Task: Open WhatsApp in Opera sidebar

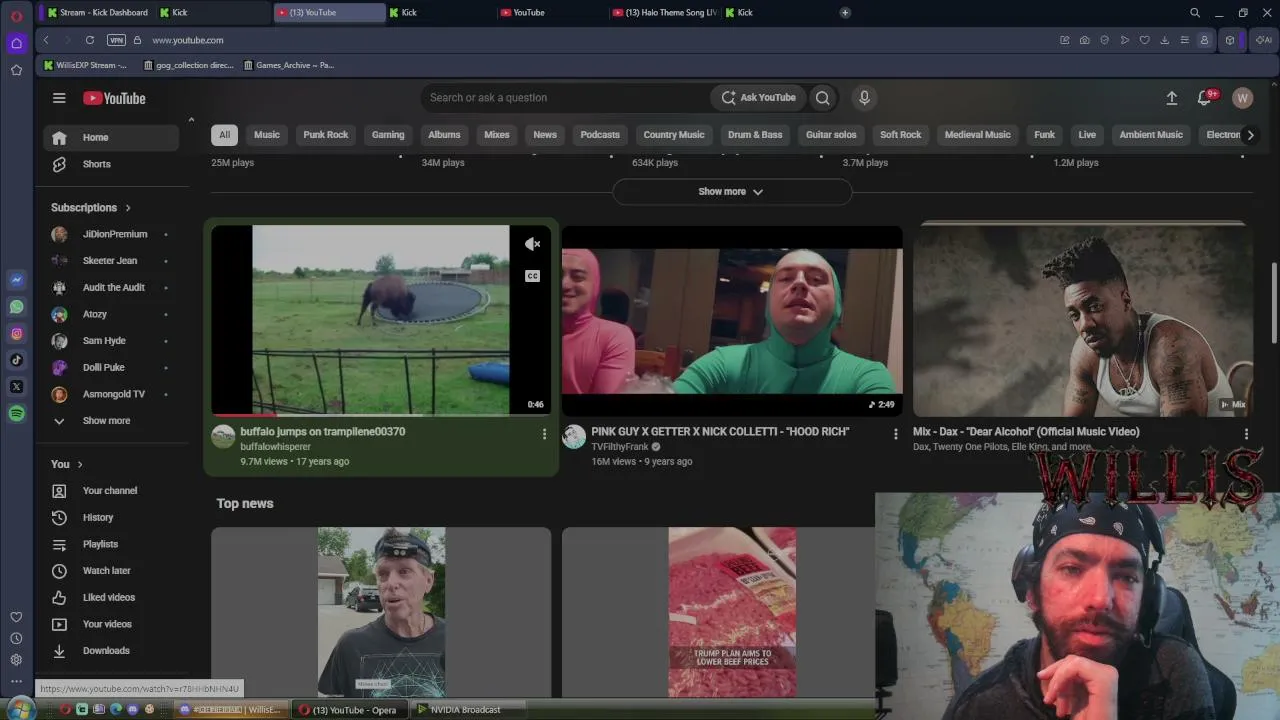Action: click(x=17, y=307)
